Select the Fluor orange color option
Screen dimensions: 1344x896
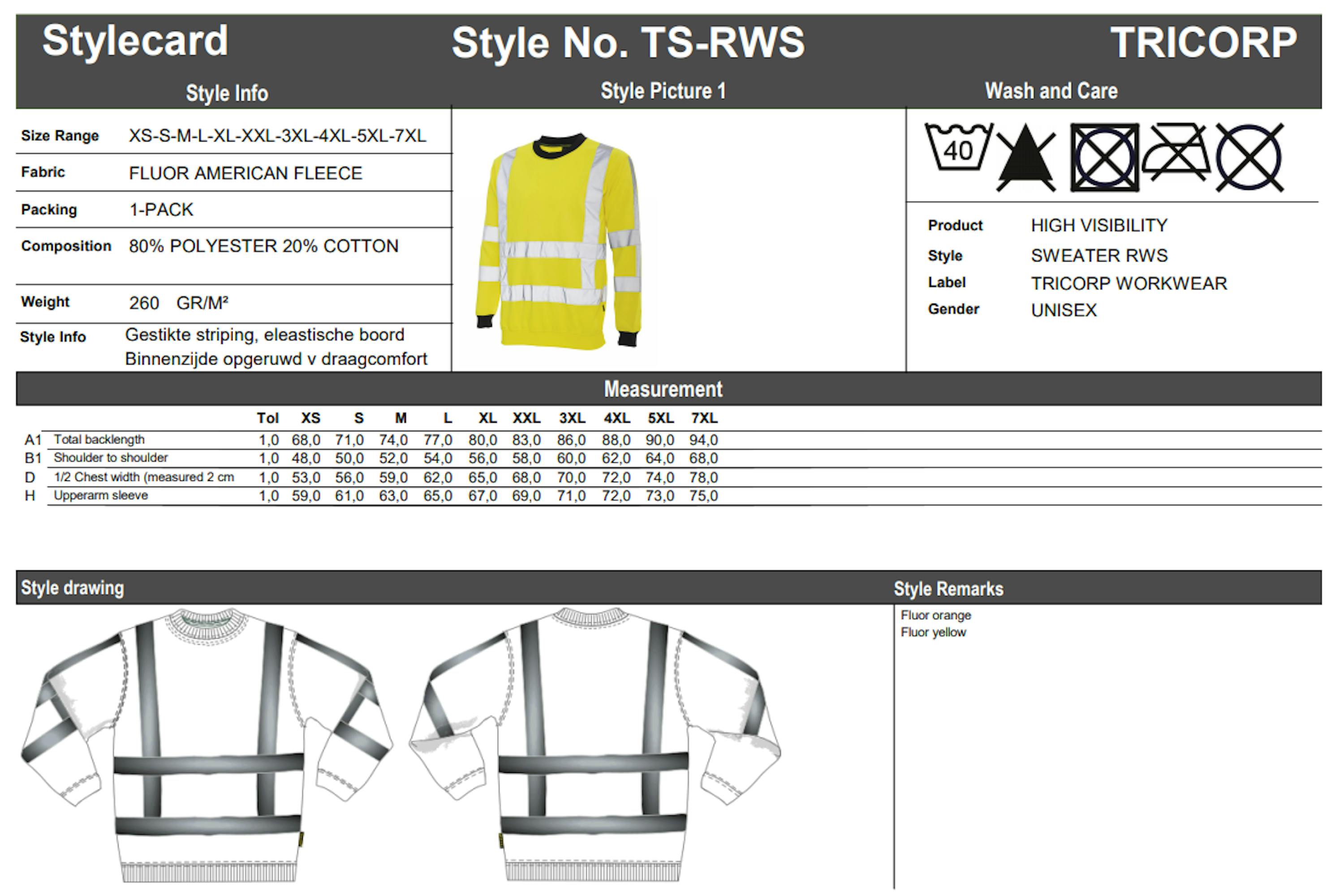(x=936, y=615)
